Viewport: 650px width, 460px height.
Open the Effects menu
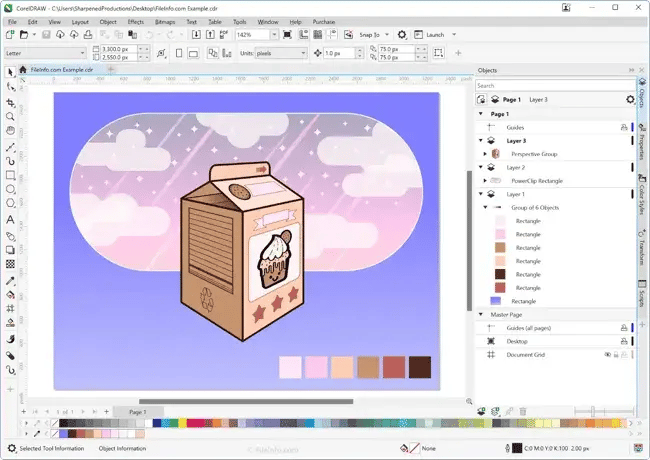pyautogui.click(x=135, y=21)
